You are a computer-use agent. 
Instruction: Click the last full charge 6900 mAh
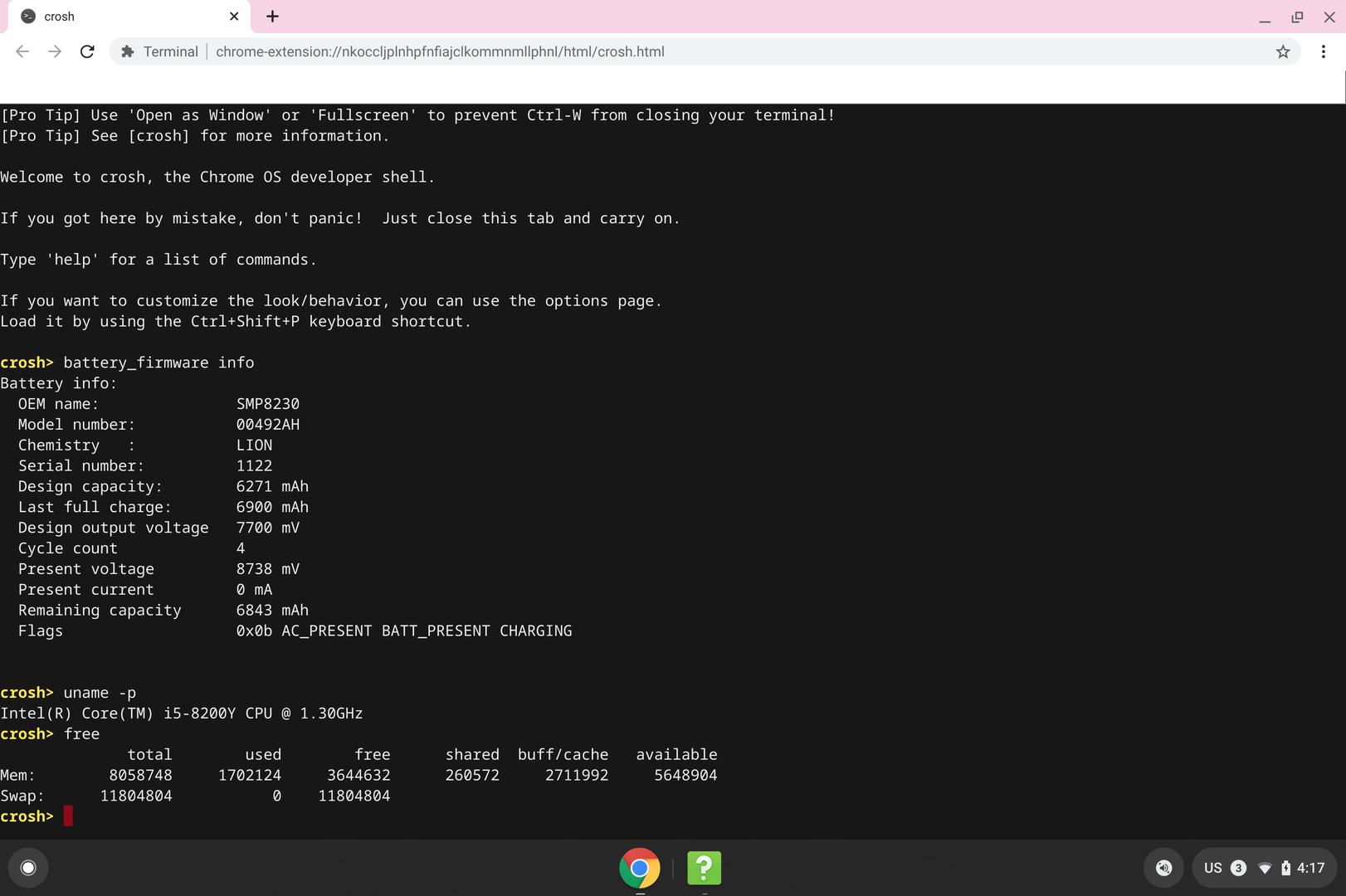[272, 507]
